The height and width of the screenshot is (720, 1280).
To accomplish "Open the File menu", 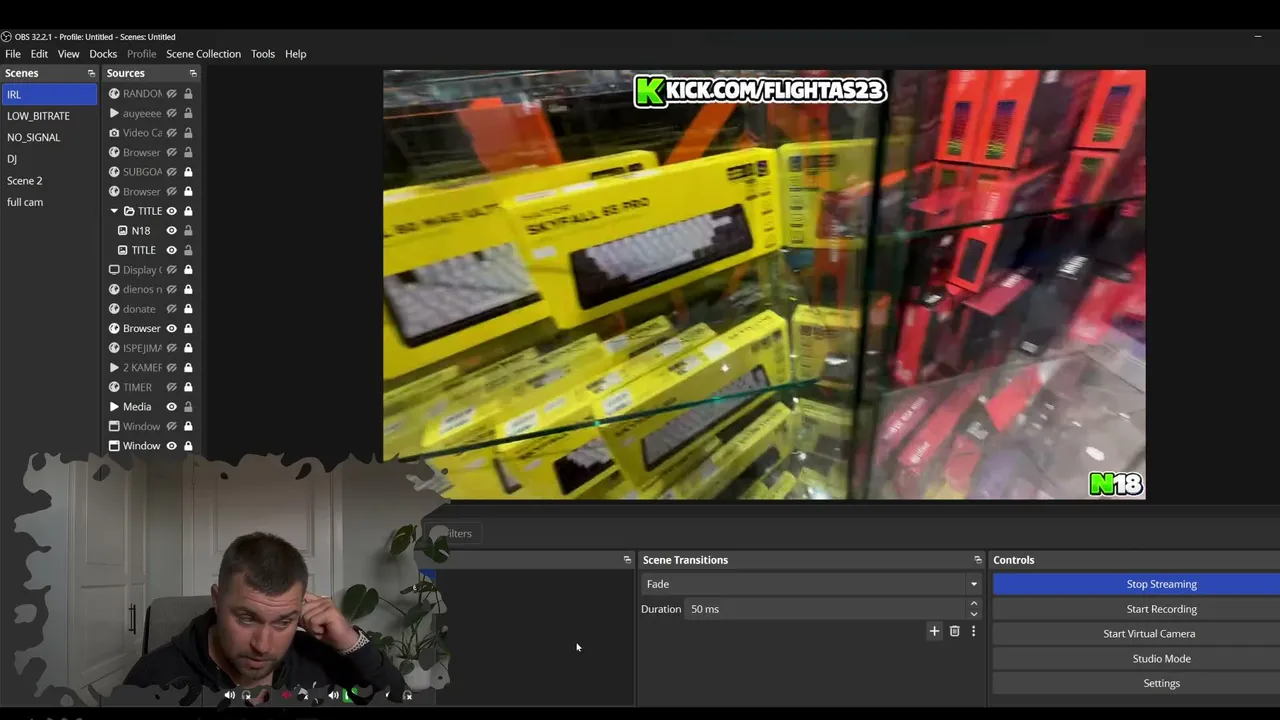I will pos(13,54).
